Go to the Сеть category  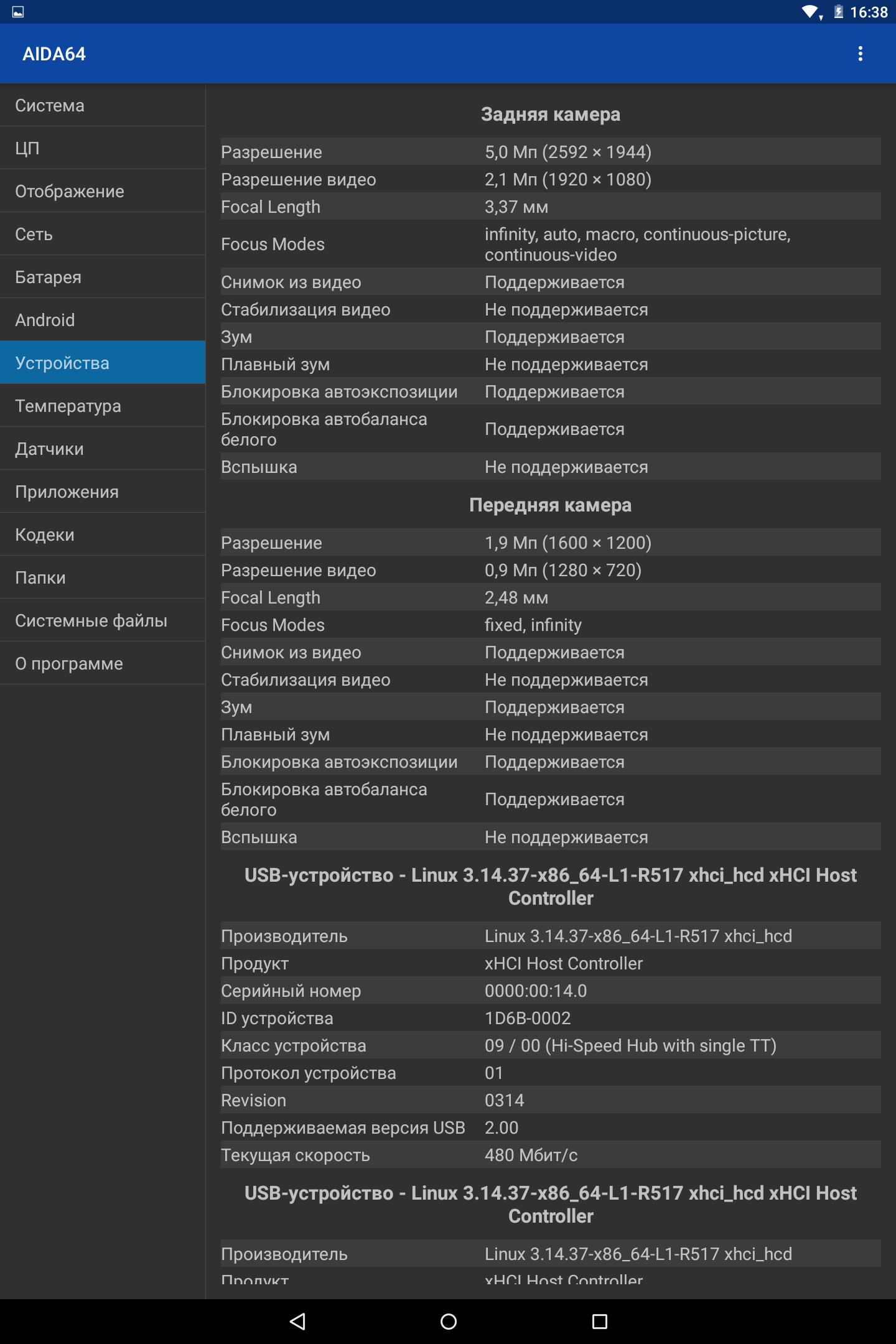(x=103, y=234)
